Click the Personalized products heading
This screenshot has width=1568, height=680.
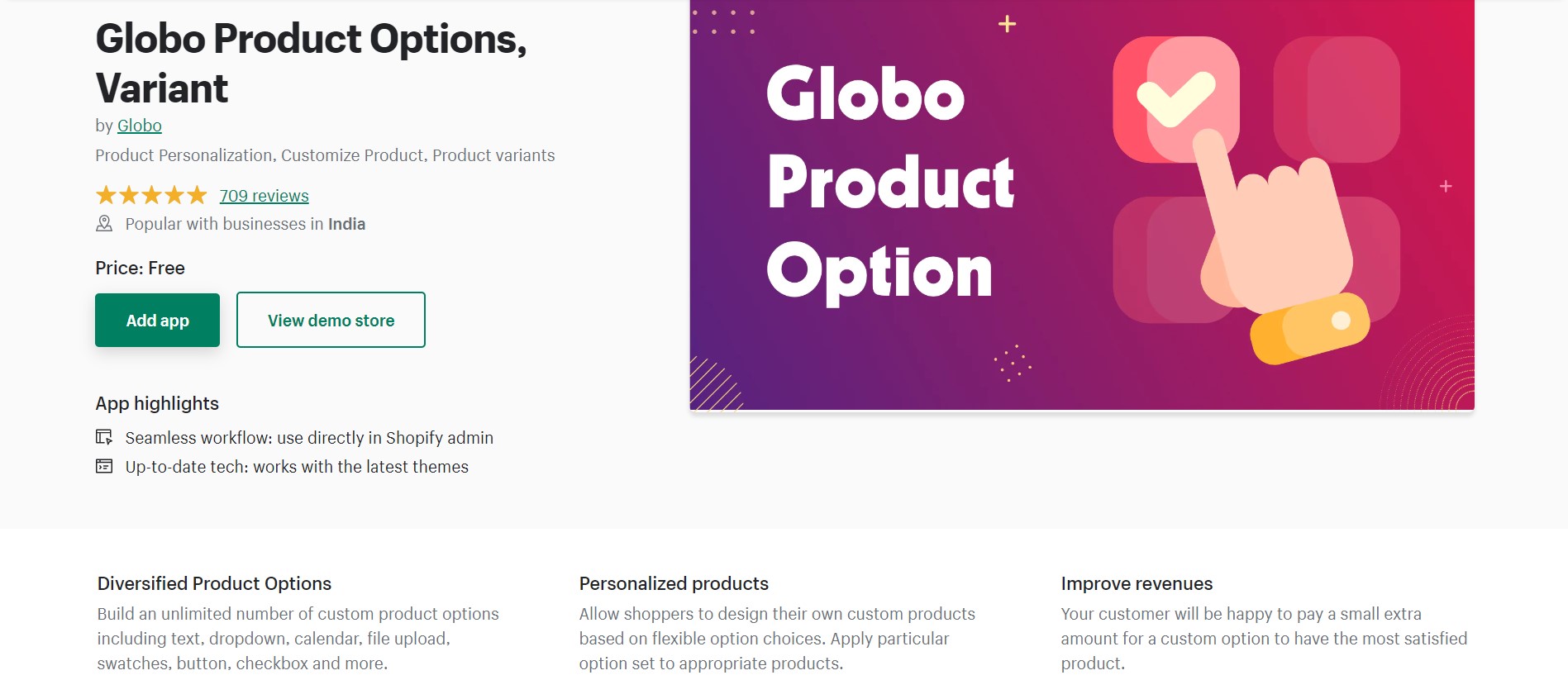(x=674, y=583)
